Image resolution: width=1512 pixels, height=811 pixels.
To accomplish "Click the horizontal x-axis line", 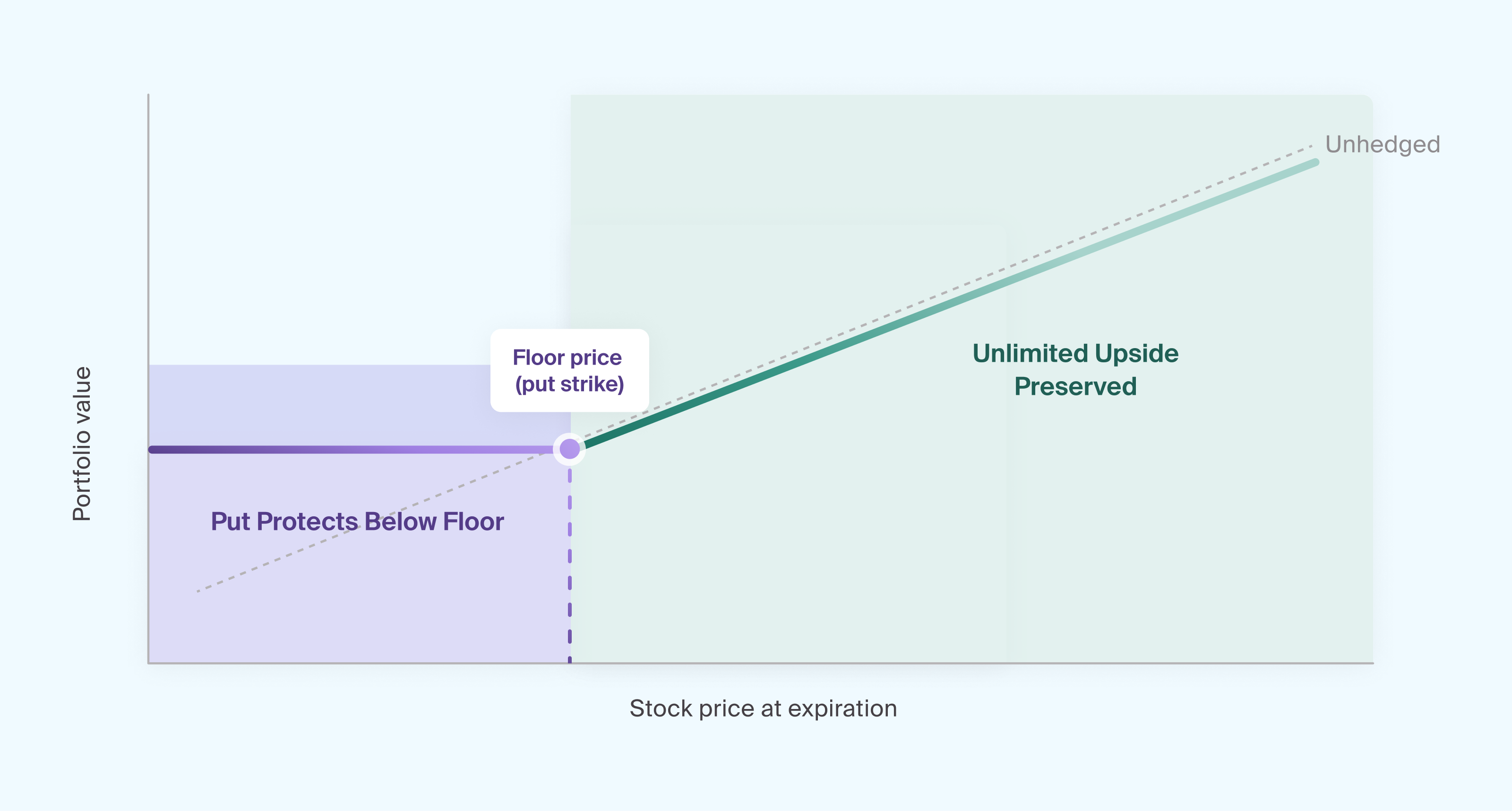I will pyautogui.click(x=761, y=663).
